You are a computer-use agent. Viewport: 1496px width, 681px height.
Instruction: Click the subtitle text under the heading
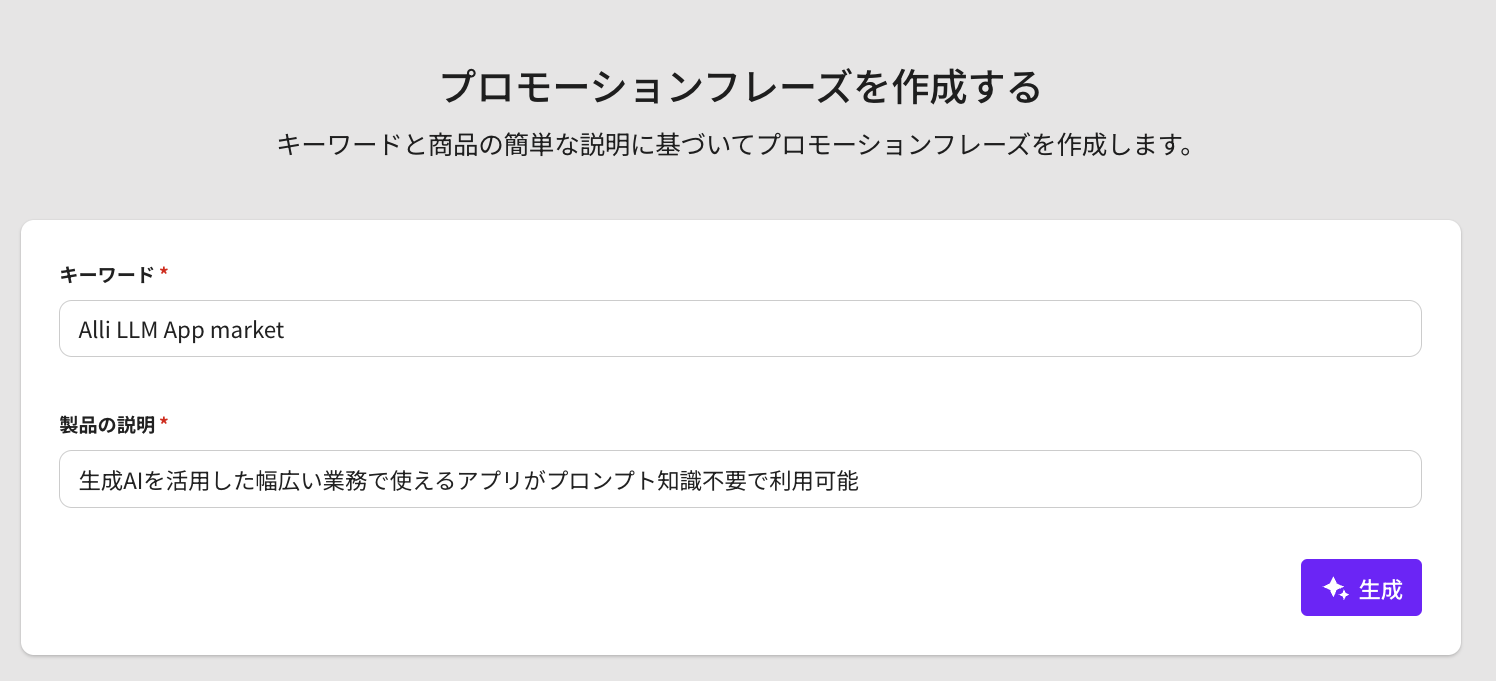(736, 145)
